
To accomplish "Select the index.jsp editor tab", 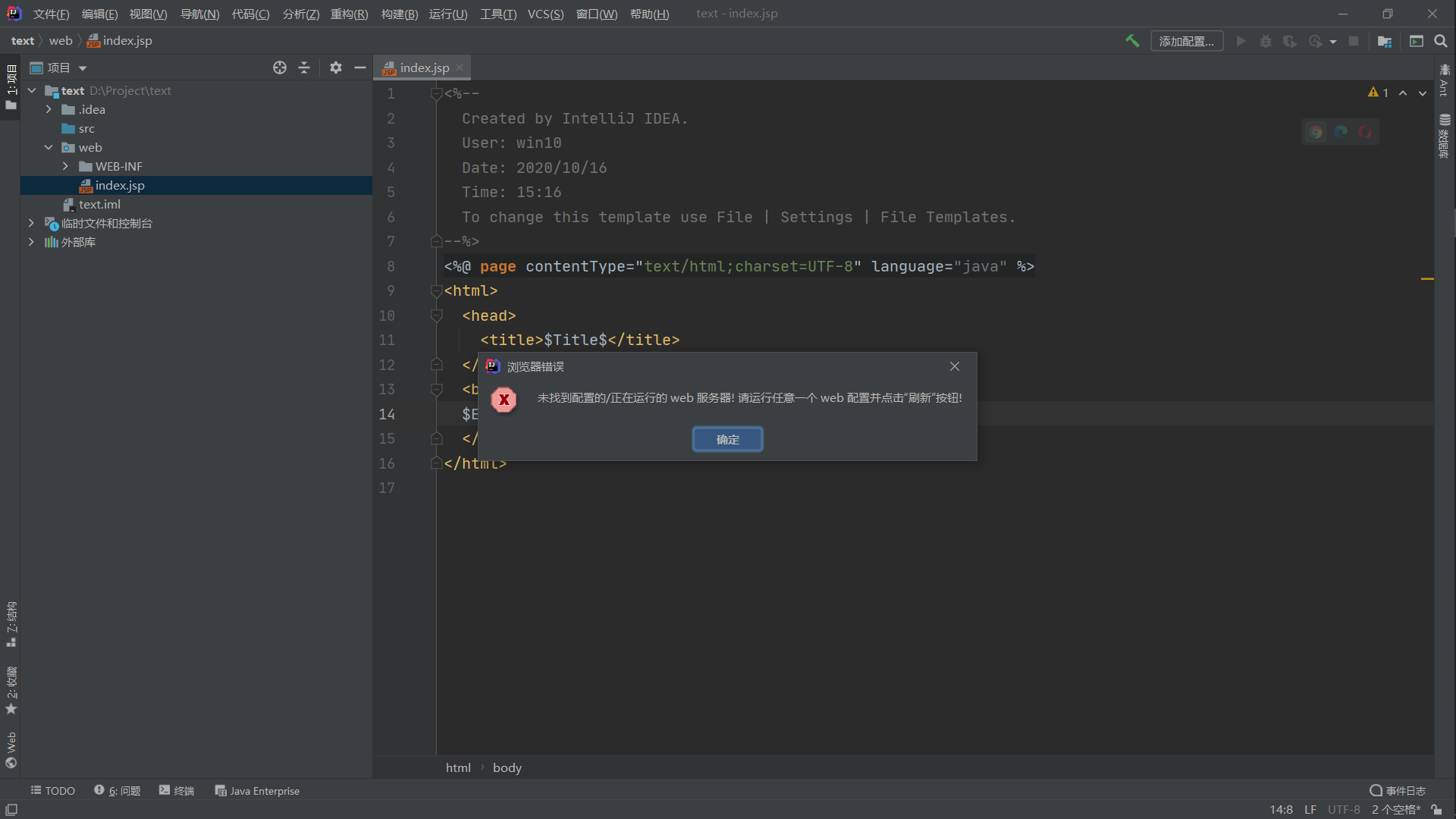I will pyautogui.click(x=423, y=67).
